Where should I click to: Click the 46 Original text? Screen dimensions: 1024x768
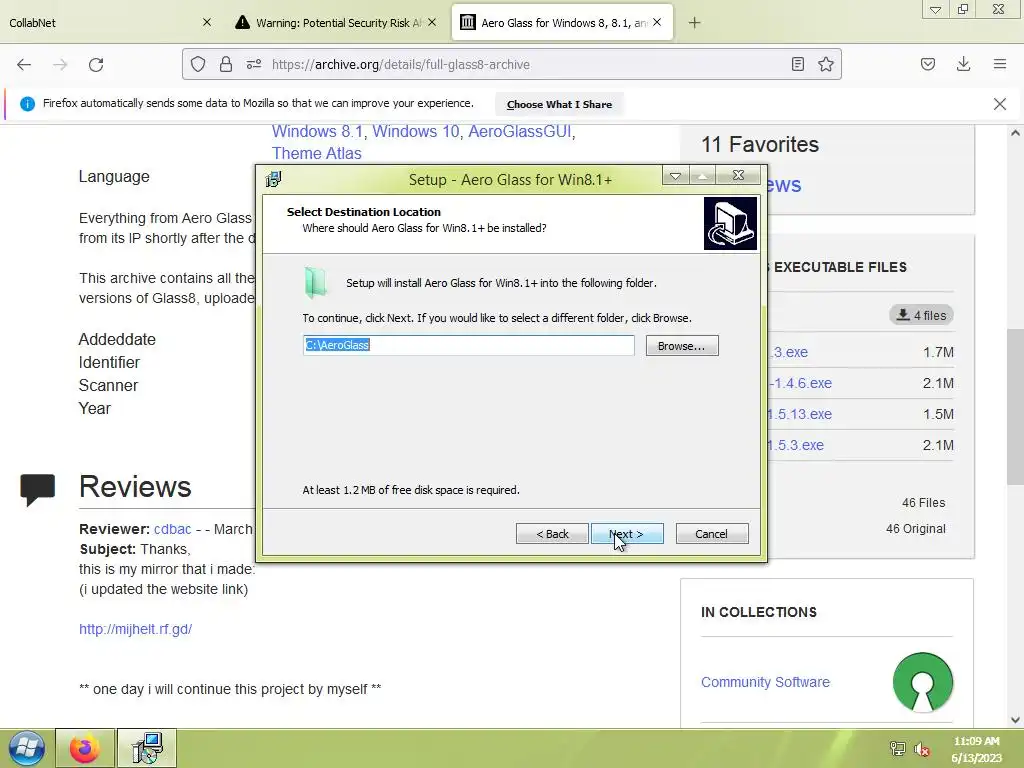[x=916, y=529]
